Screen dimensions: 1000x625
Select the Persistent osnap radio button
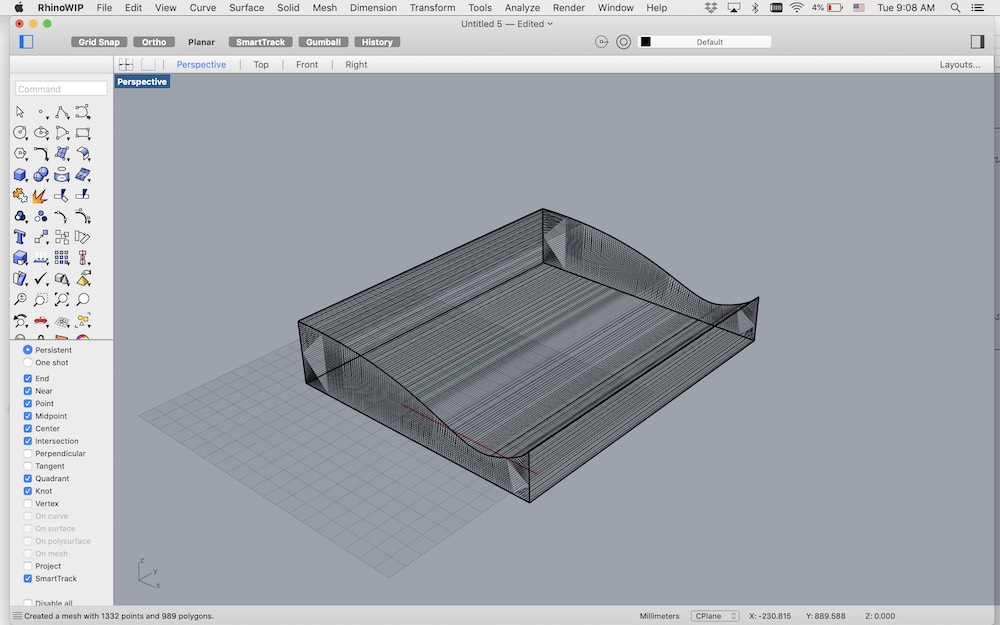(27, 349)
